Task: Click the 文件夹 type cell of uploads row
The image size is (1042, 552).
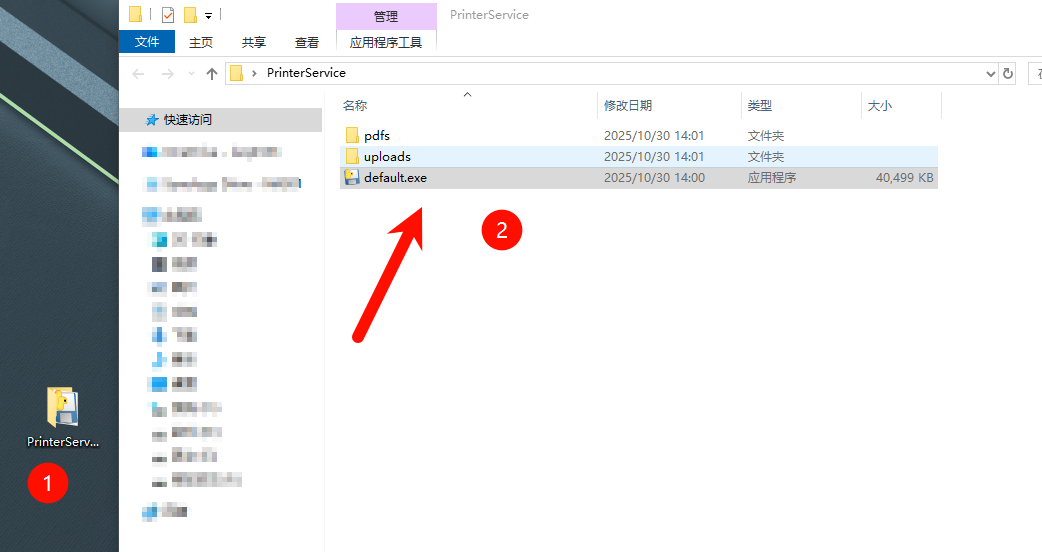Action: point(766,157)
